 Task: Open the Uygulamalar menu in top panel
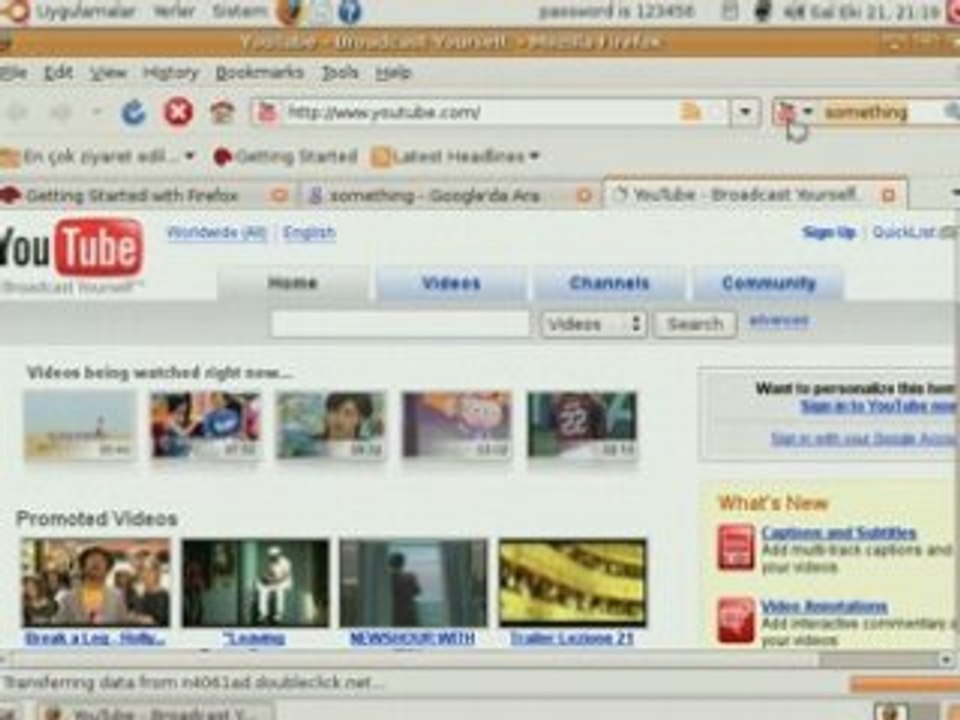point(86,10)
